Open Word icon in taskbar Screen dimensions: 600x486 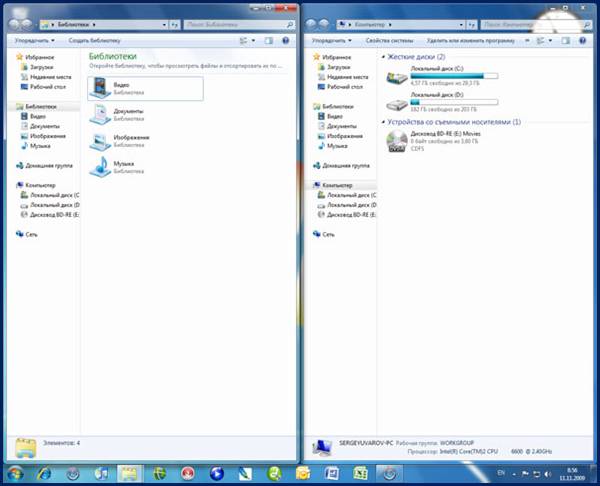pyautogui.click(x=331, y=474)
